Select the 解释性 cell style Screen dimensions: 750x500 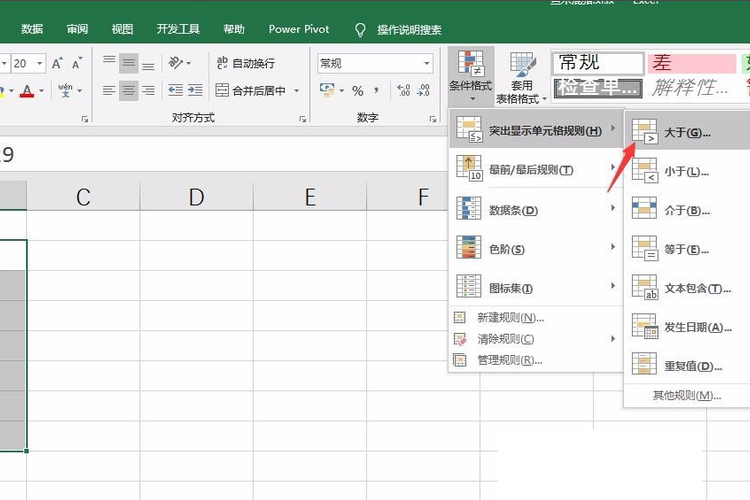[x=692, y=89]
